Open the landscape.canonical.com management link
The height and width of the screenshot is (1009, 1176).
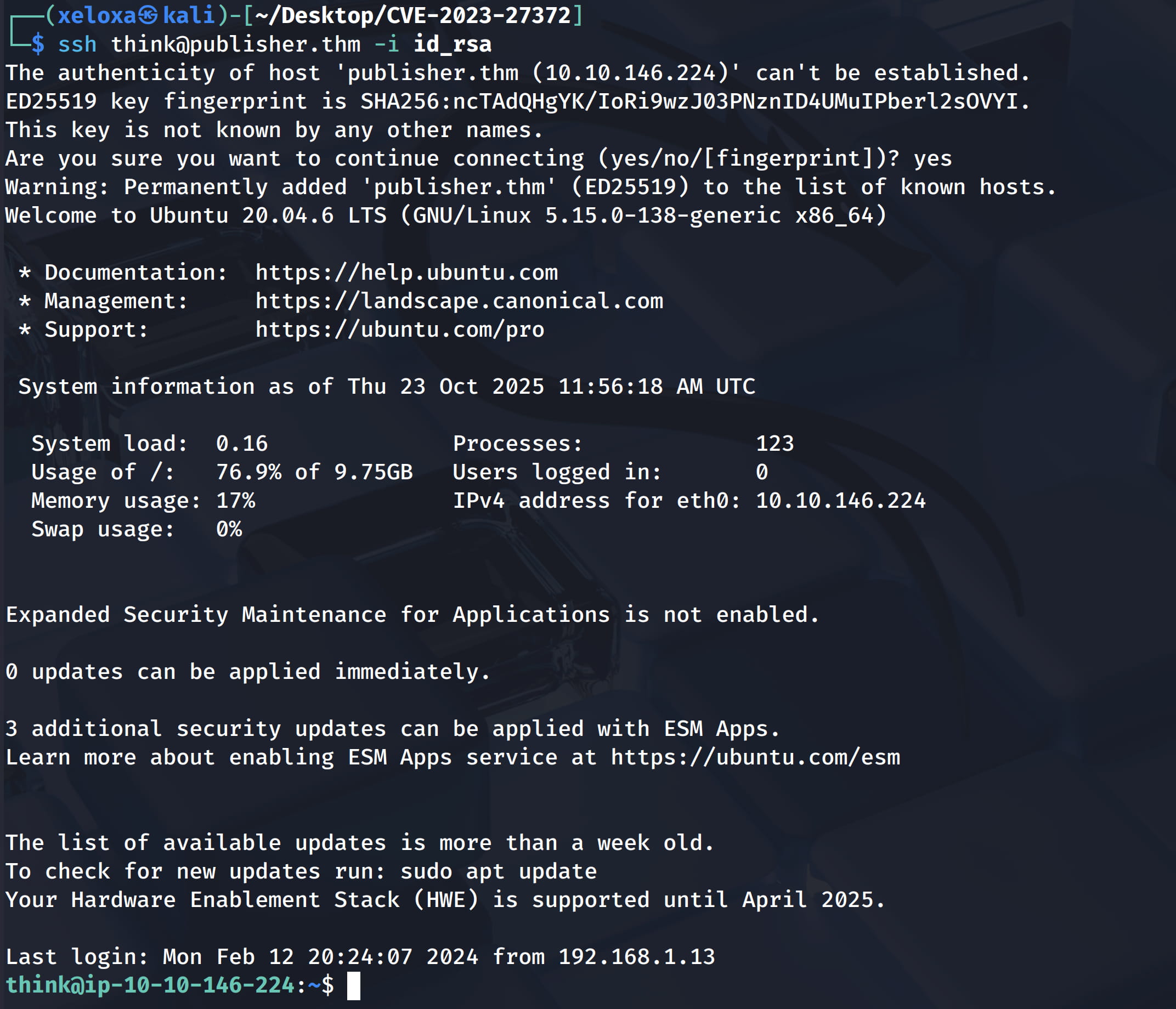tap(459, 301)
